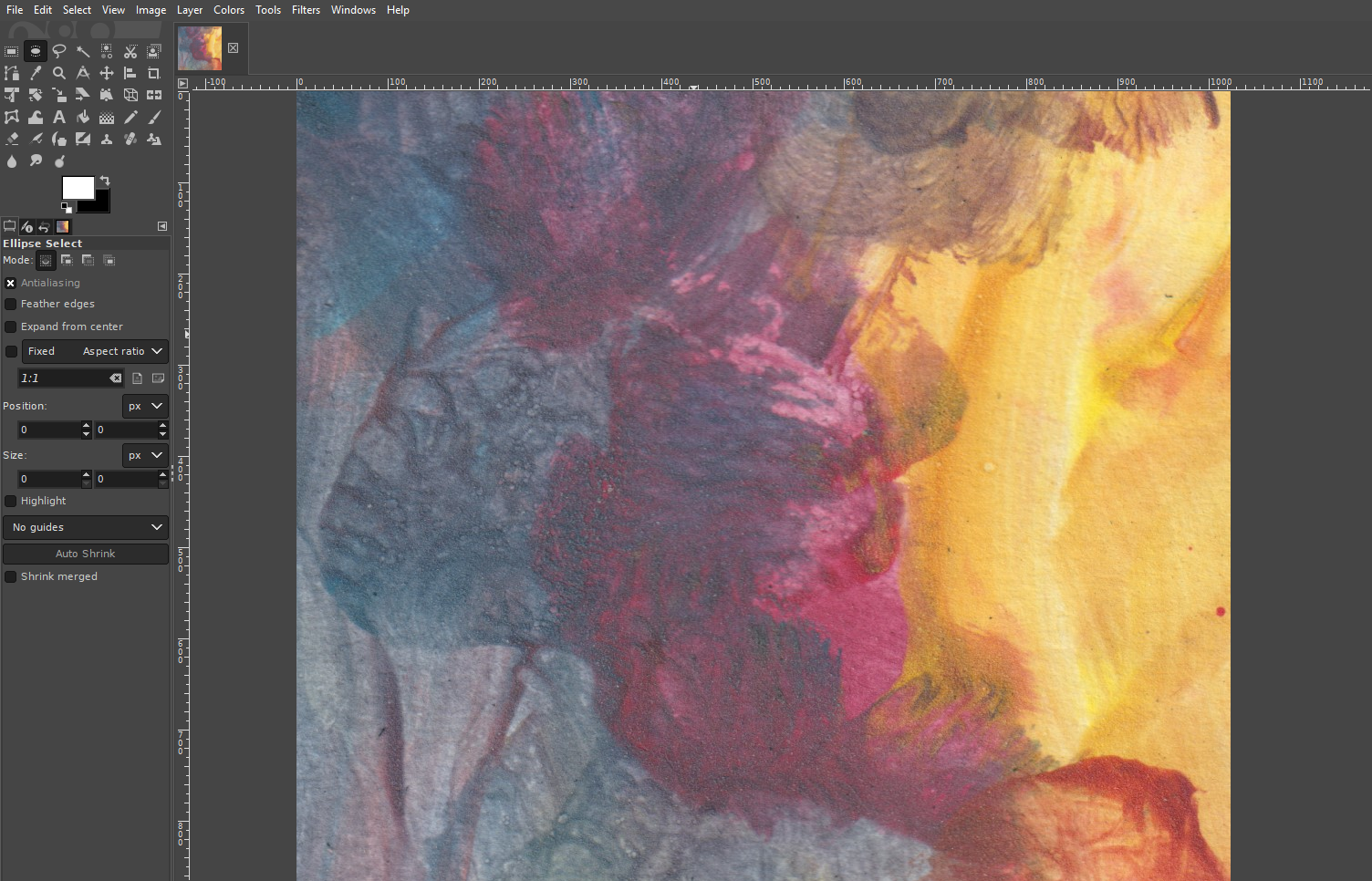
Task: Select the Rotate tool
Action: (x=36, y=95)
